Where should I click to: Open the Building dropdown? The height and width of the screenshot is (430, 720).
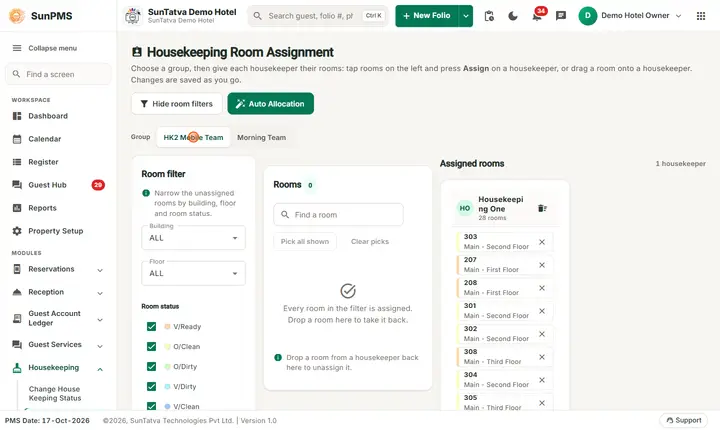point(193,238)
